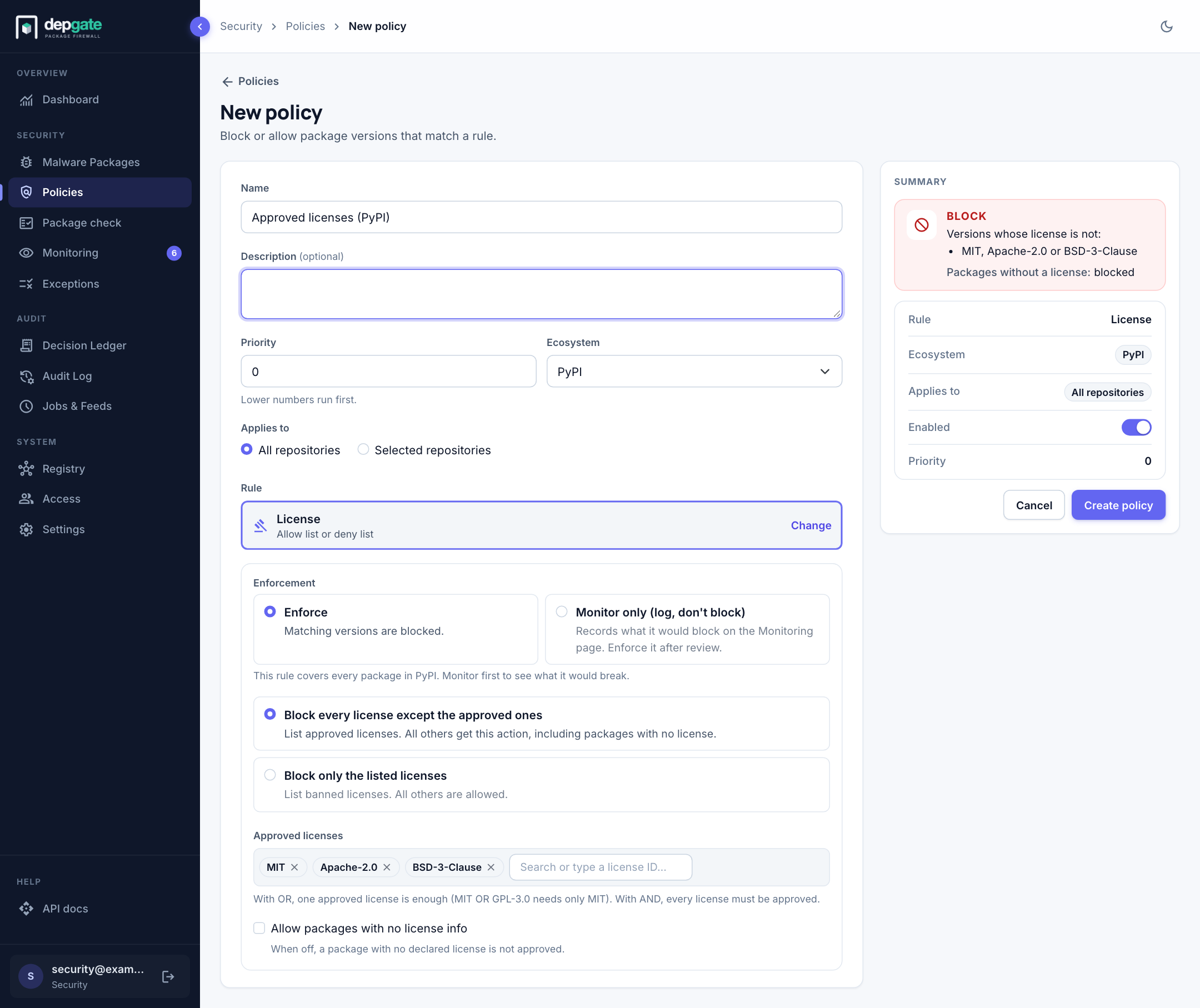Check Allow packages with no license info
Screen dimensions: 1200x1008
[259, 928]
